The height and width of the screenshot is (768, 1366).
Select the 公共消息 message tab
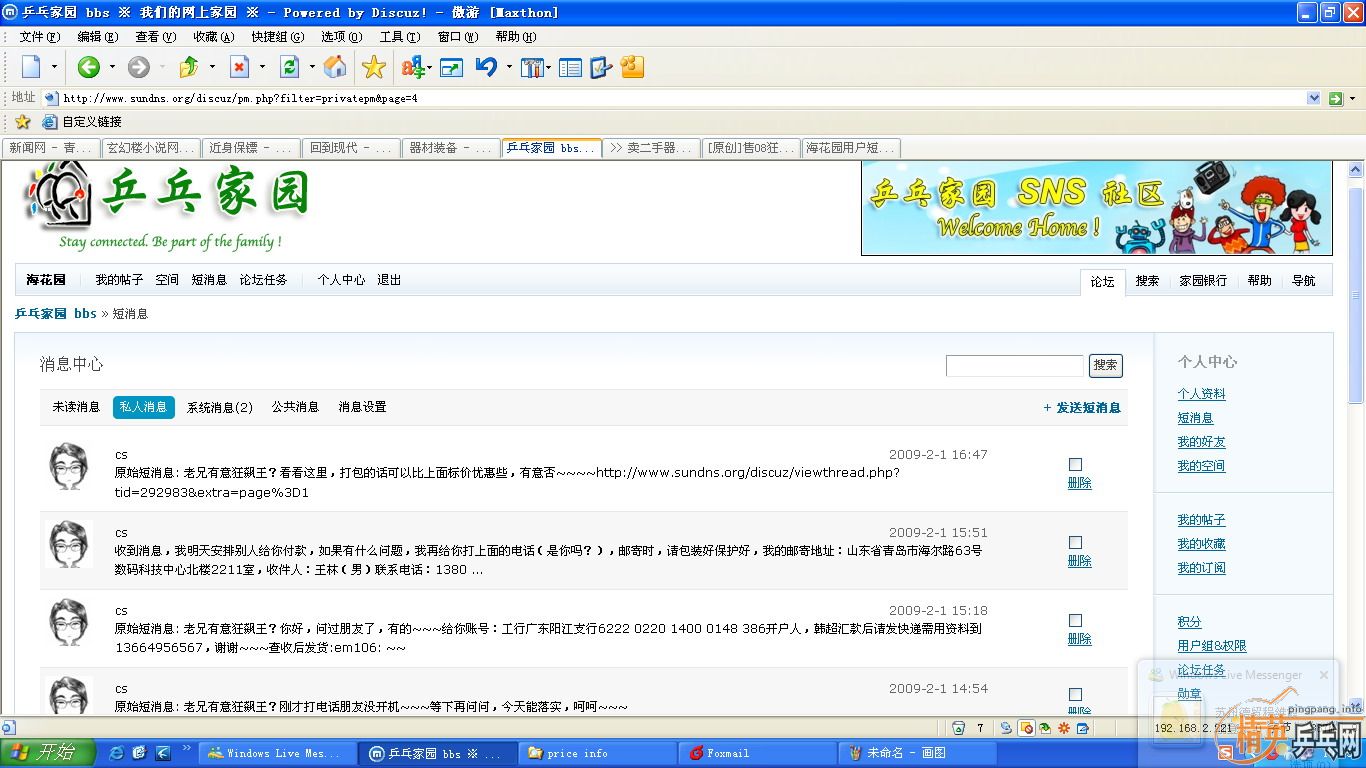tap(295, 407)
